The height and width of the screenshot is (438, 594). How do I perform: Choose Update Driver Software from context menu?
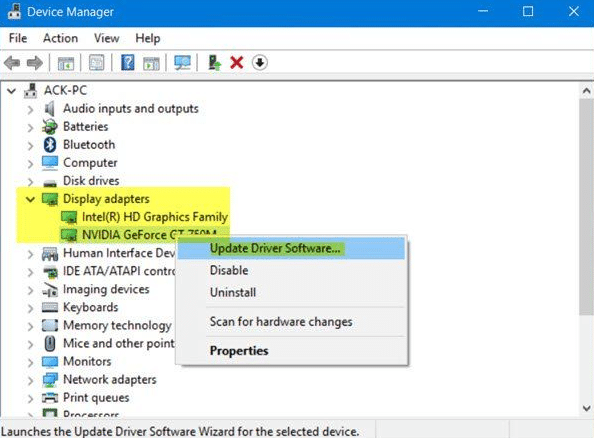tap(291, 249)
